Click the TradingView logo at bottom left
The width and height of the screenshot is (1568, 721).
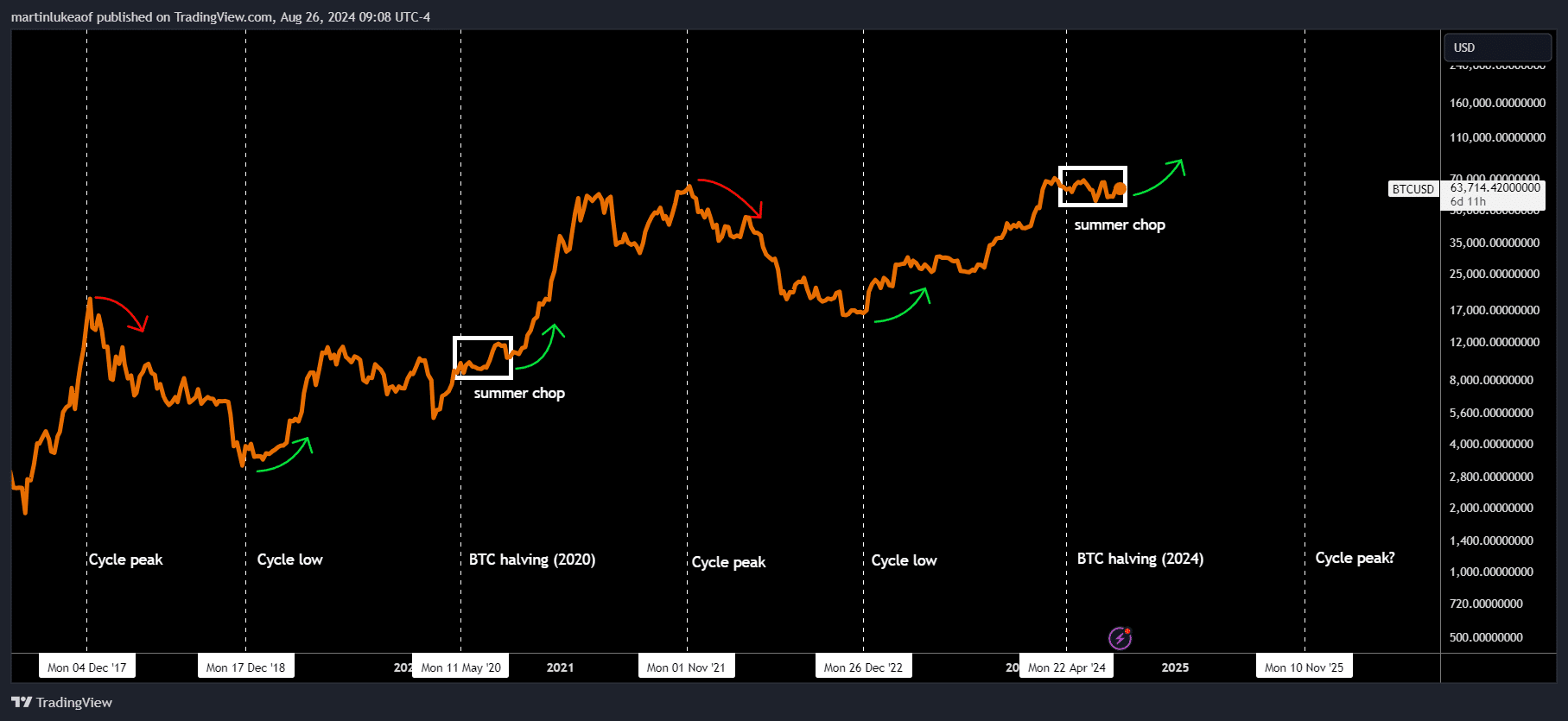[x=61, y=702]
